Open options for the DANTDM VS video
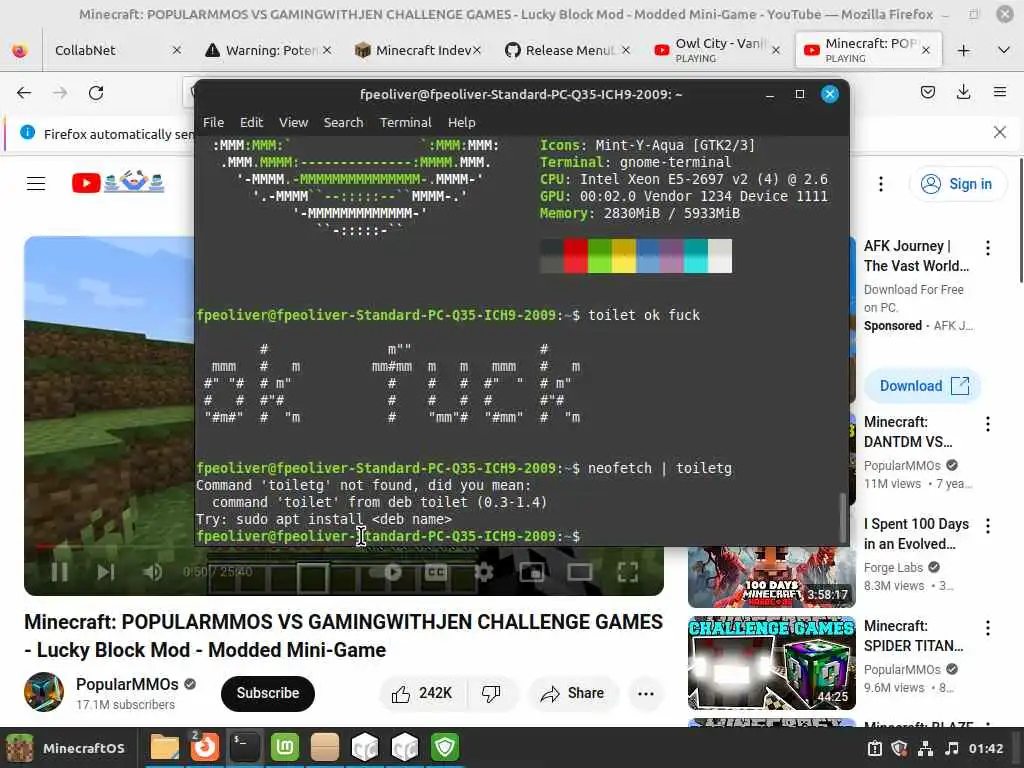Image resolution: width=1024 pixels, height=768 pixels. (x=987, y=424)
